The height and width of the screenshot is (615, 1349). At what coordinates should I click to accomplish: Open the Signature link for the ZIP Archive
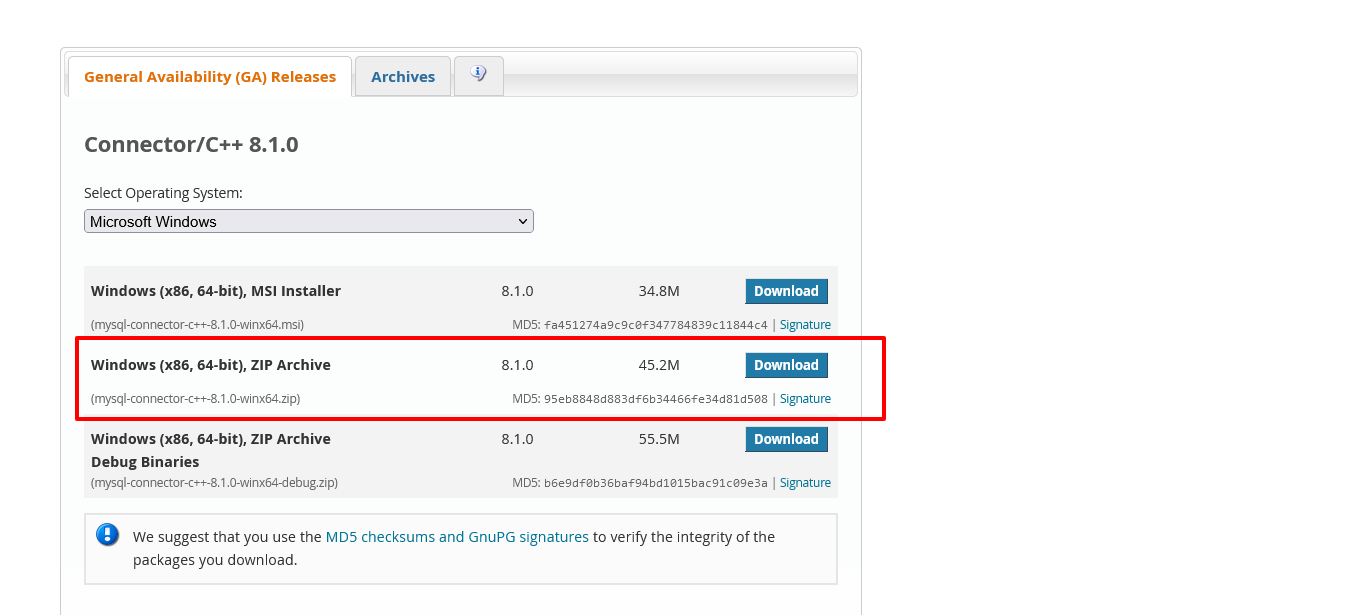(805, 398)
